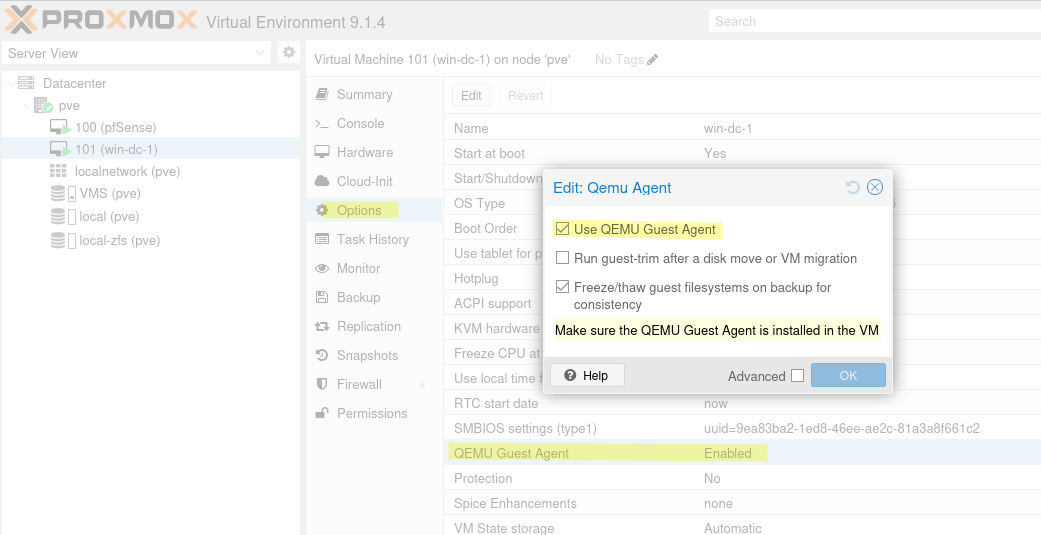This screenshot has height=535, width=1041.
Task: Switch to the Hardware tab
Action: coord(374,152)
